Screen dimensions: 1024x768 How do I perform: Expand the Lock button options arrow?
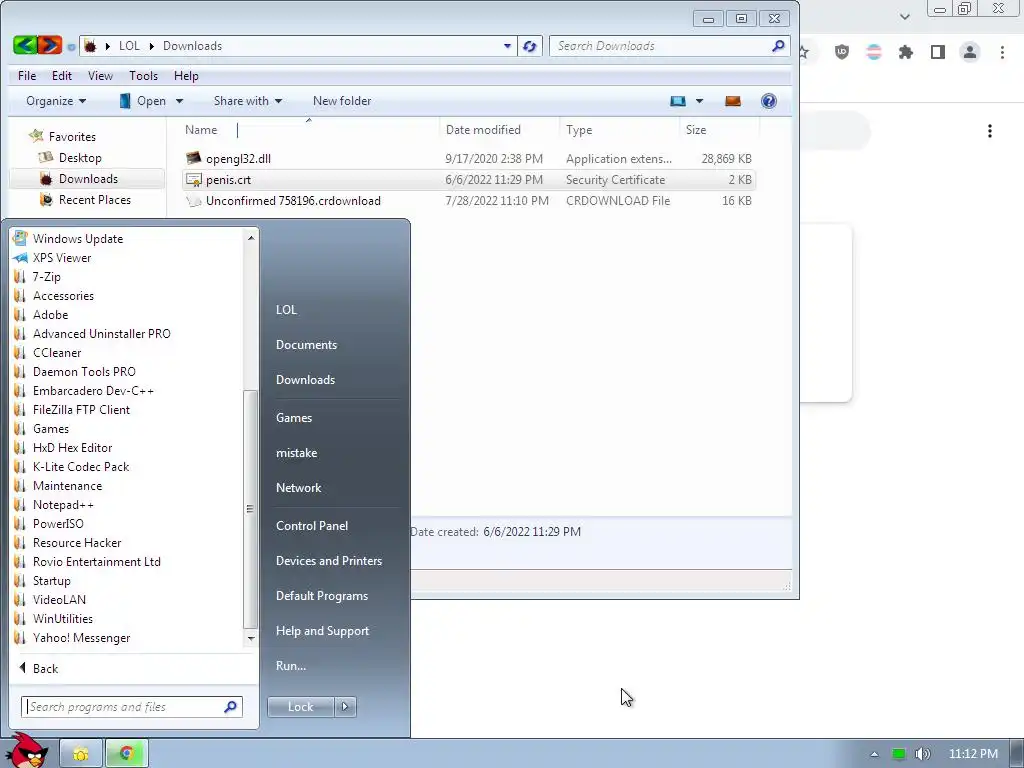click(x=345, y=707)
